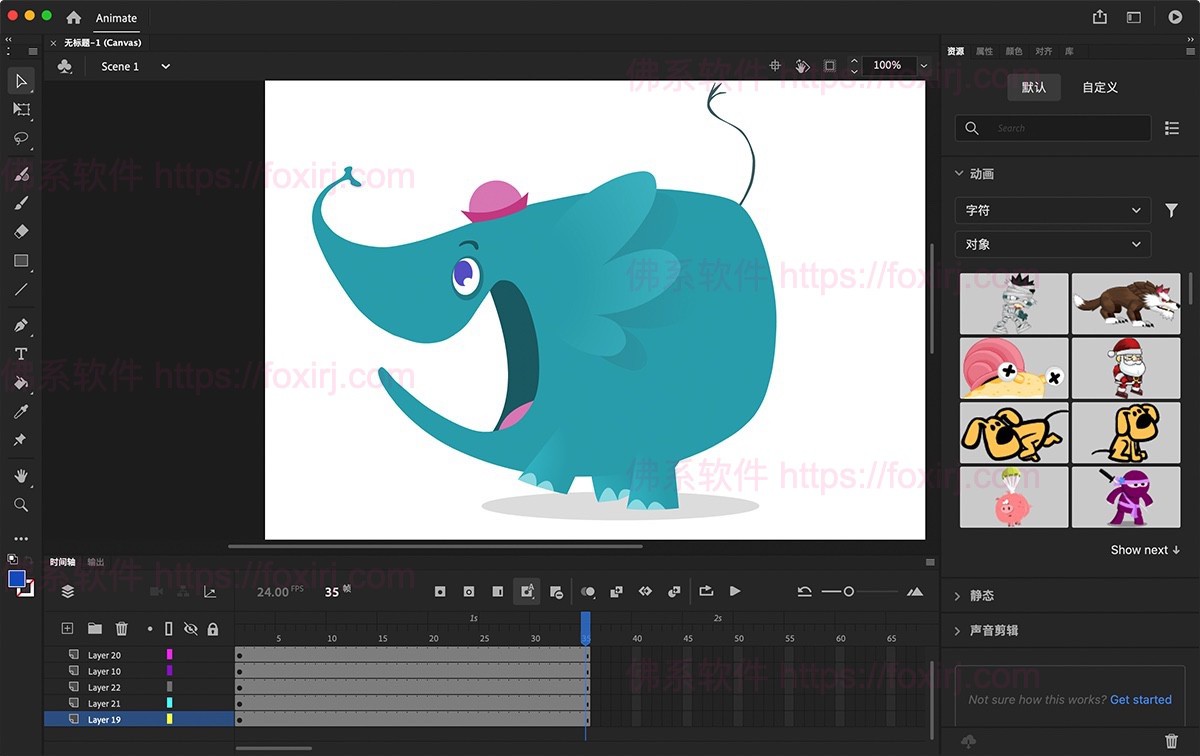Activate the Zoom tool

[x=21, y=505]
